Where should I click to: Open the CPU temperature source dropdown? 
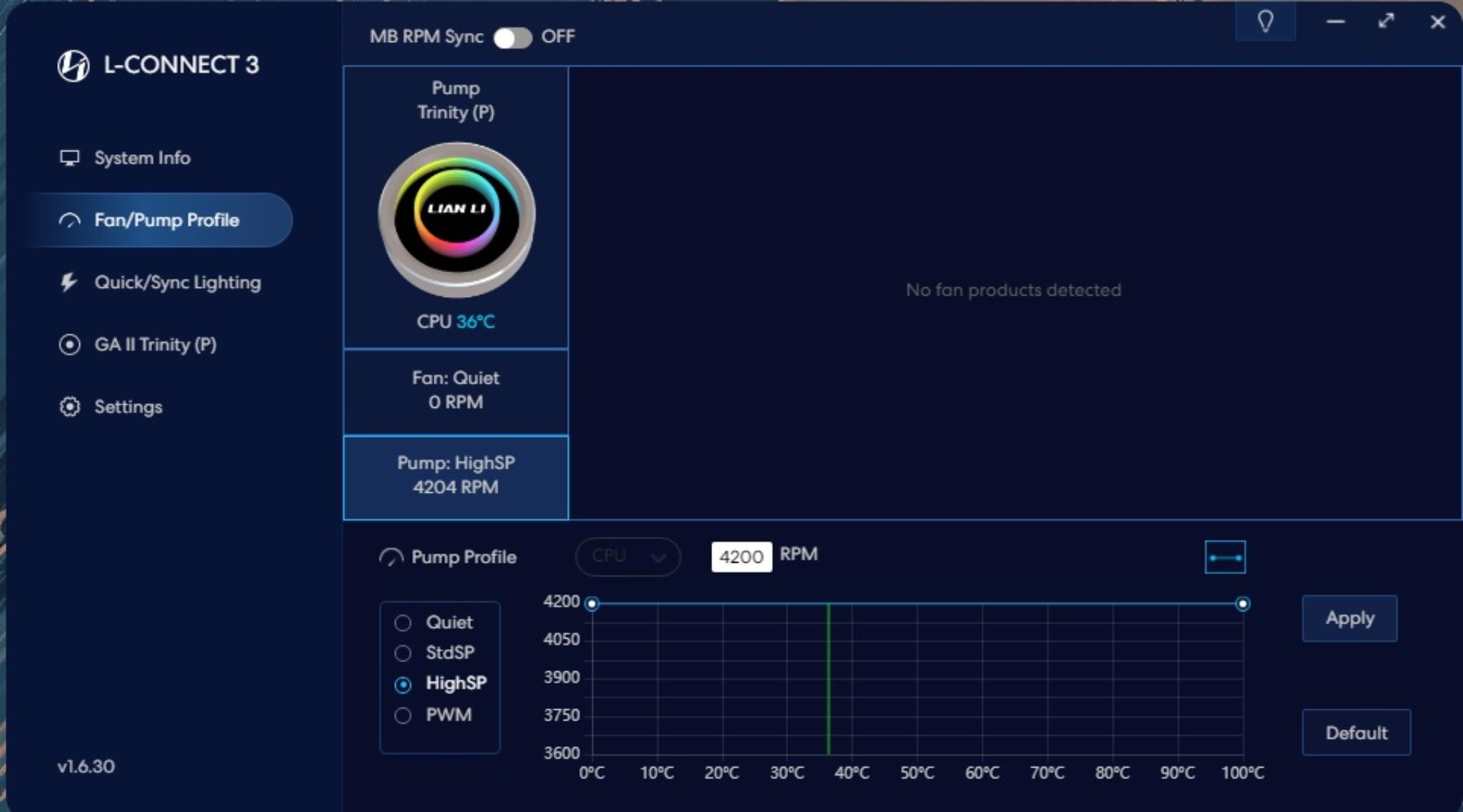pos(628,556)
